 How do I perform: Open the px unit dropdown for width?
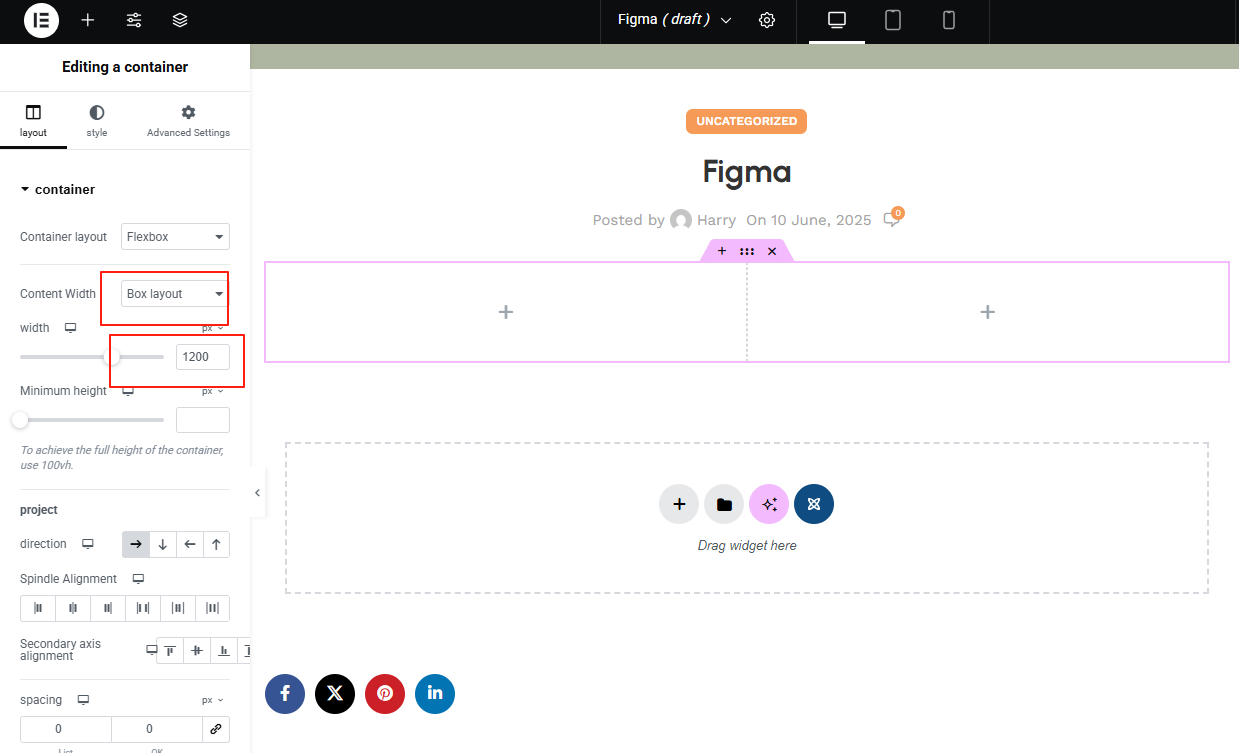[x=210, y=327]
